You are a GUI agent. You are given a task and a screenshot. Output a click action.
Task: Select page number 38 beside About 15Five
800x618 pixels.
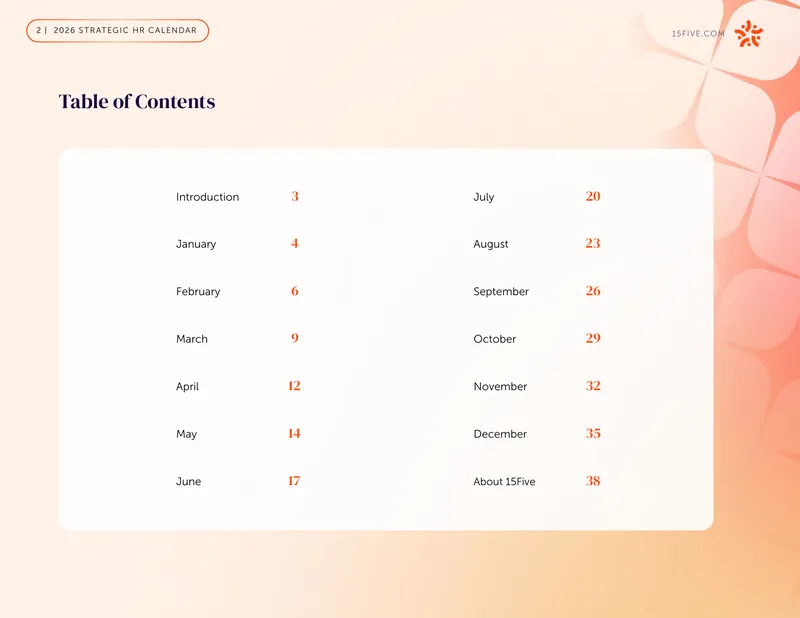593,481
